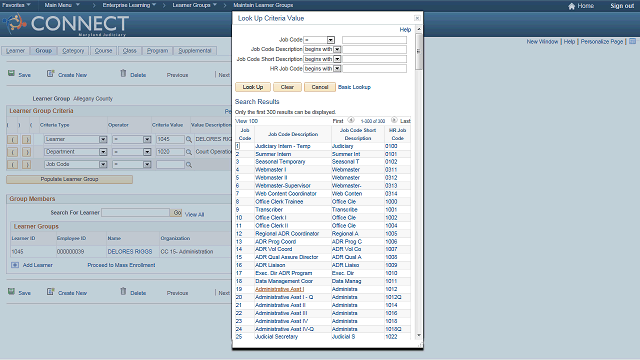This screenshot has width=640, height=360.
Task: Click the top Save disk icon
Action: click(x=11, y=73)
